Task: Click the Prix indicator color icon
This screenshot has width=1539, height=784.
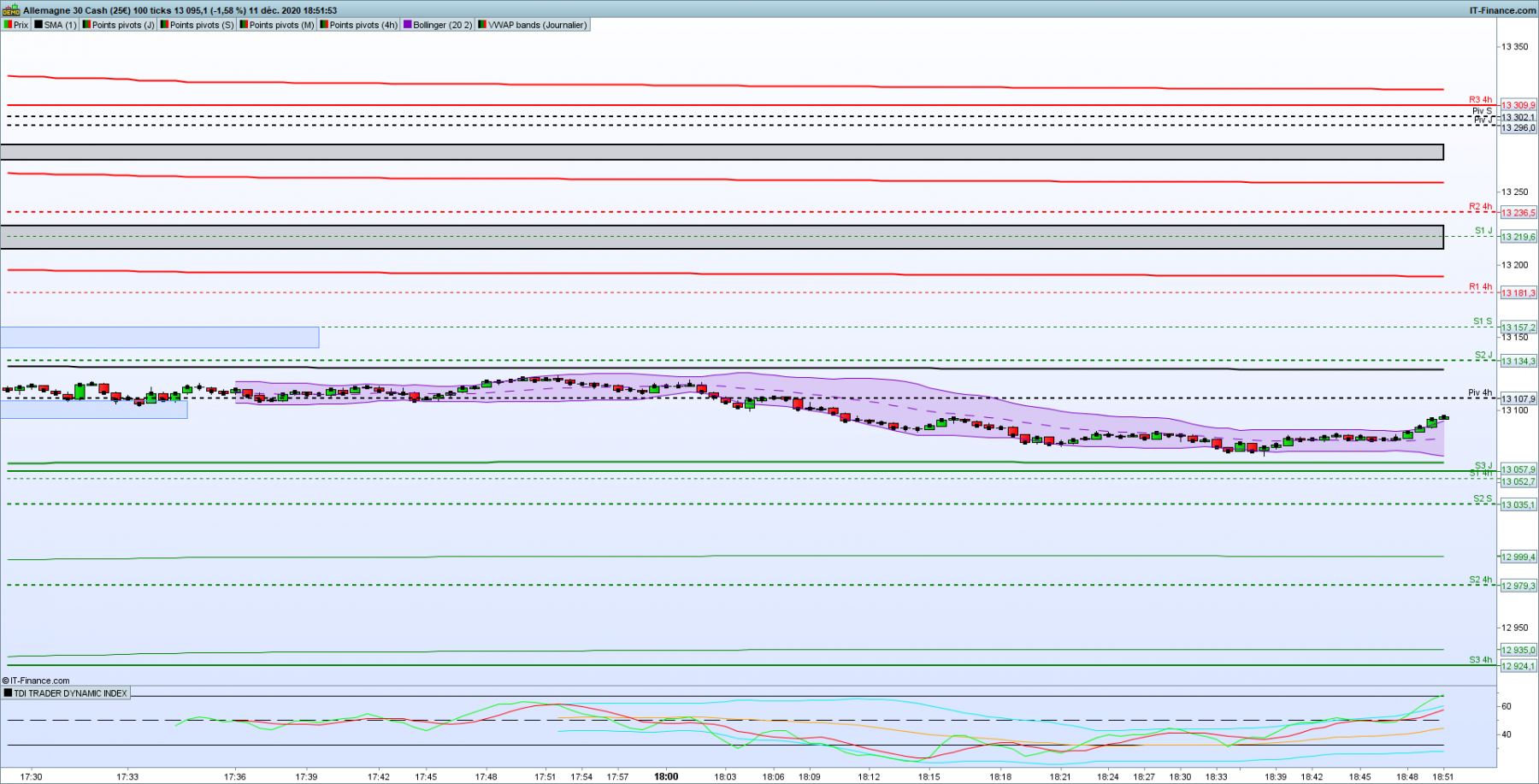Action: tap(8, 25)
